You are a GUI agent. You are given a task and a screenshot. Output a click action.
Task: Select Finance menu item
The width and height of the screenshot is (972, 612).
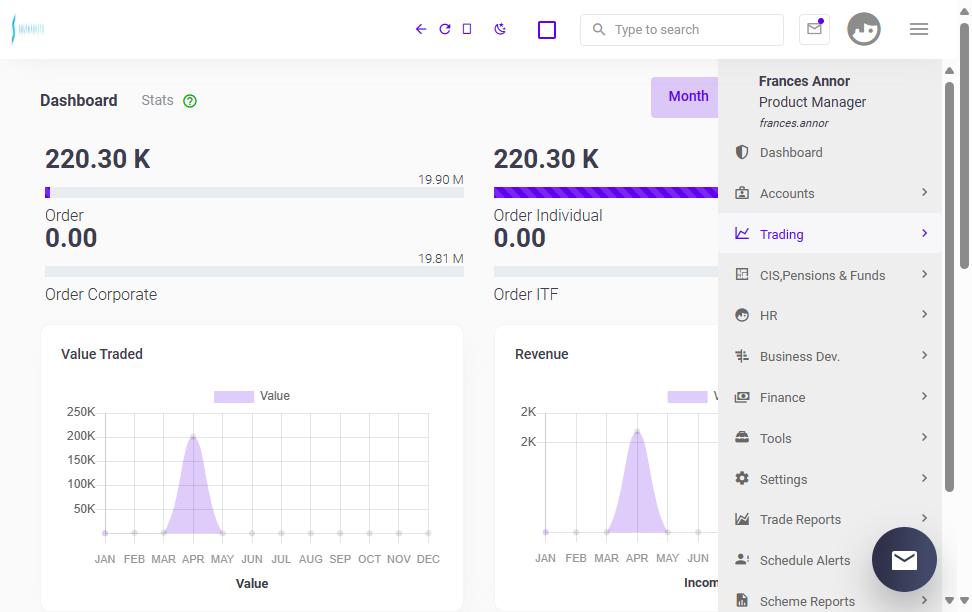click(x=830, y=397)
